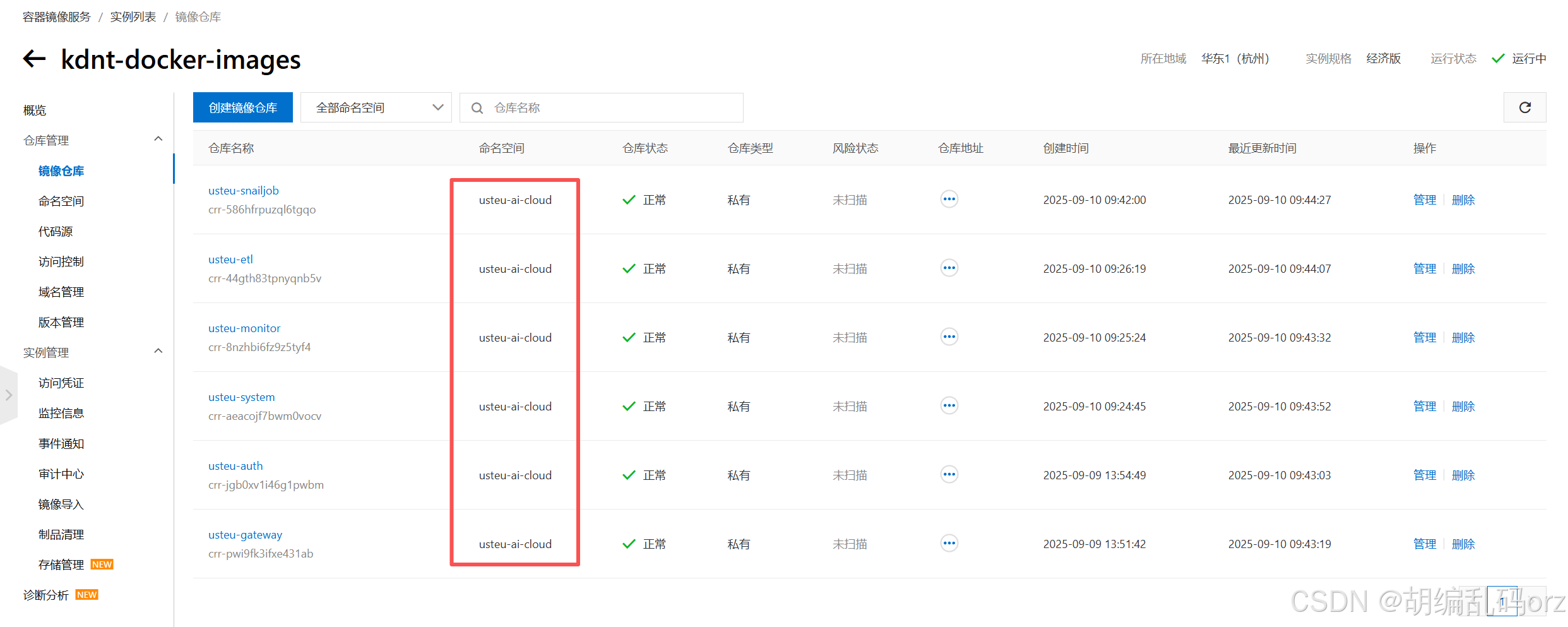Open 事件通知 in the sidebar
This screenshot has width=1568, height=627.
pyautogui.click(x=61, y=443)
